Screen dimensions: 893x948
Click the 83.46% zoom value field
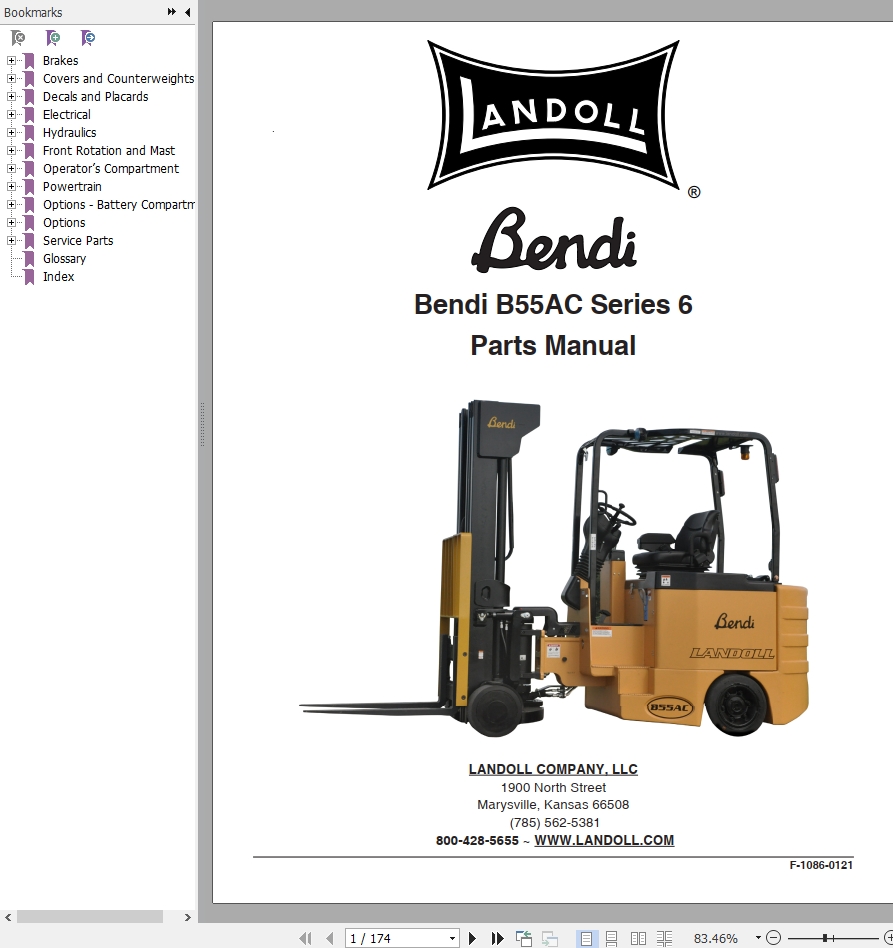[716, 938]
